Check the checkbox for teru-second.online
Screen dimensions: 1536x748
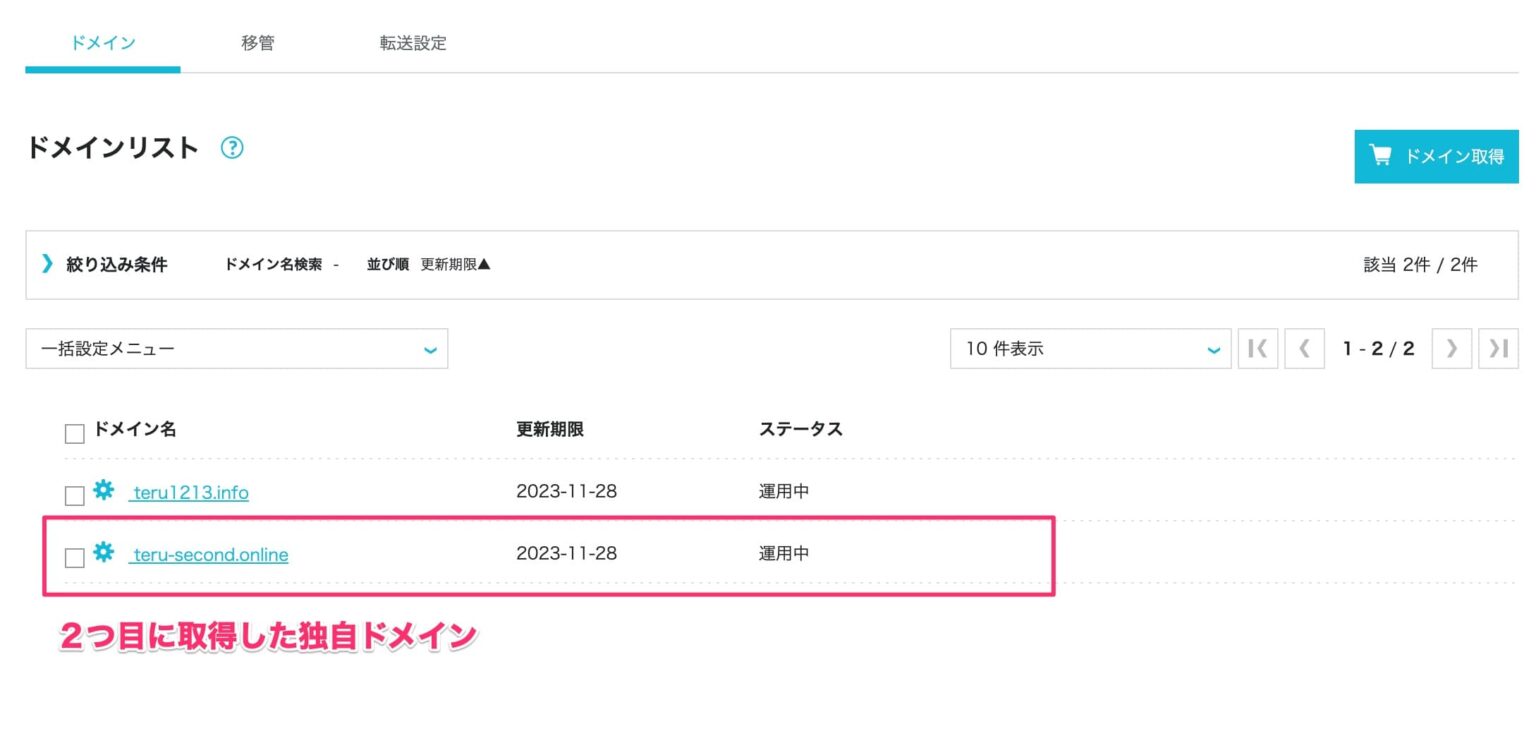(74, 557)
